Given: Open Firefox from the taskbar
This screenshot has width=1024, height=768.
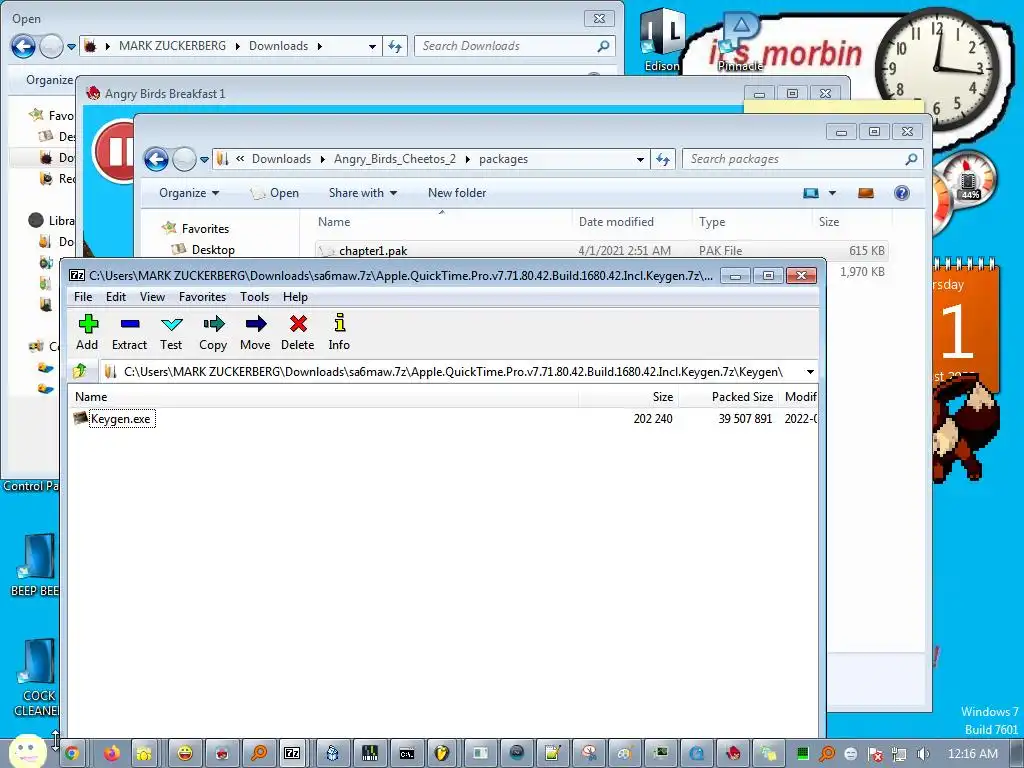Looking at the screenshot, I should click(112, 754).
